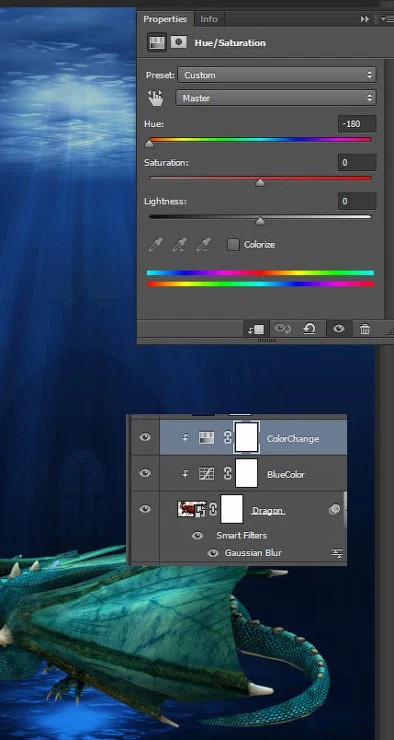This screenshot has height=740, width=394.
Task: Open the Master channel dropdown
Action: 276,98
